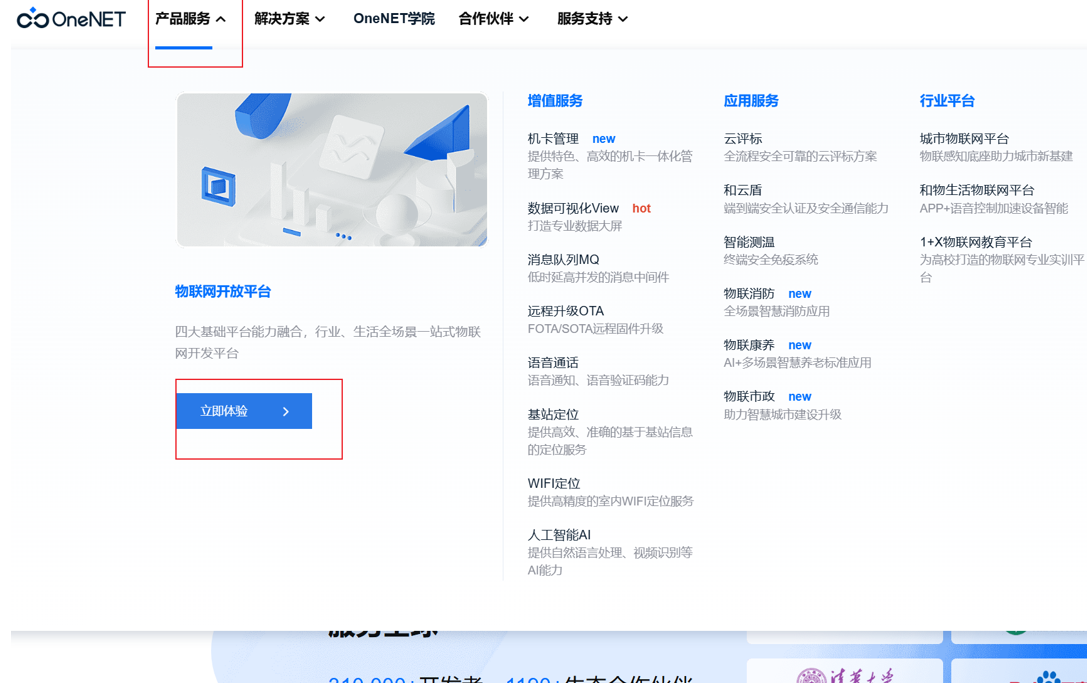This screenshot has height=683, width=1087.
Task: Open 和云盾 application service
Action: tap(742, 190)
